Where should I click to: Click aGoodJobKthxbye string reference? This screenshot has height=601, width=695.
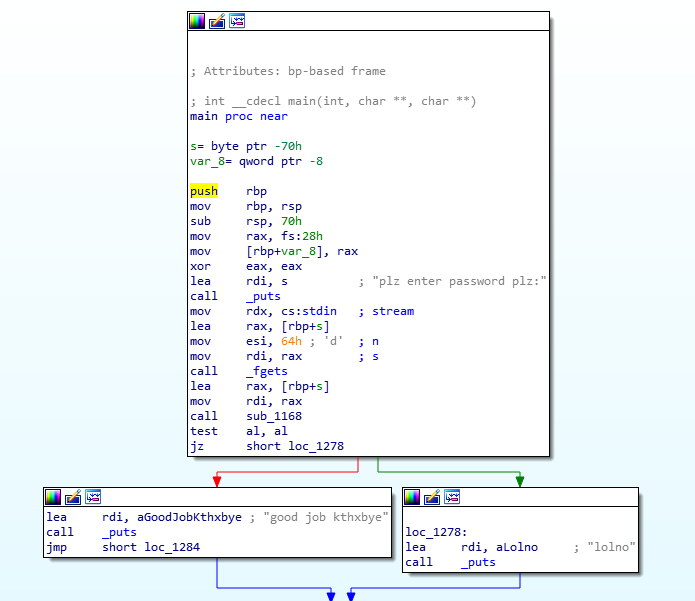pyautogui.click(x=189, y=517)
